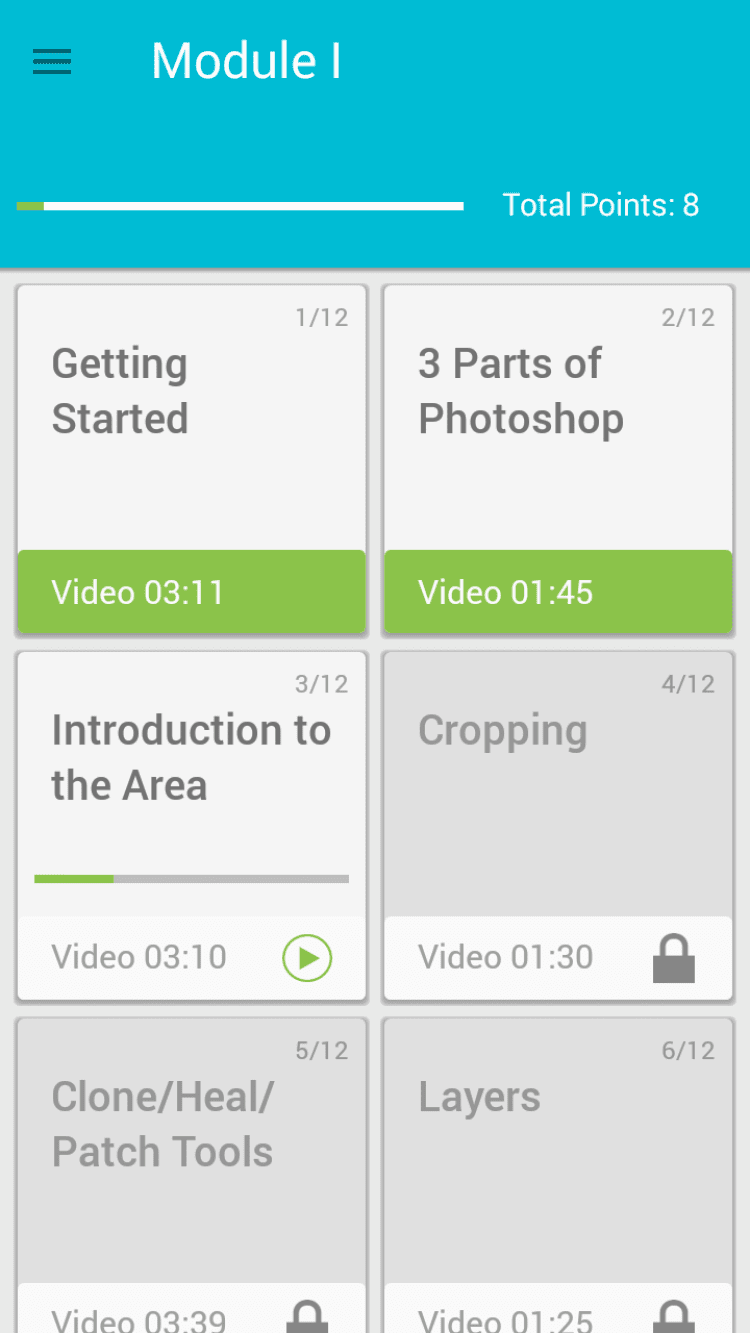The height and width of the screenshot is (1333, 750).
Task: Tap the lock icon on Layers
Action: coord(673,1317)
